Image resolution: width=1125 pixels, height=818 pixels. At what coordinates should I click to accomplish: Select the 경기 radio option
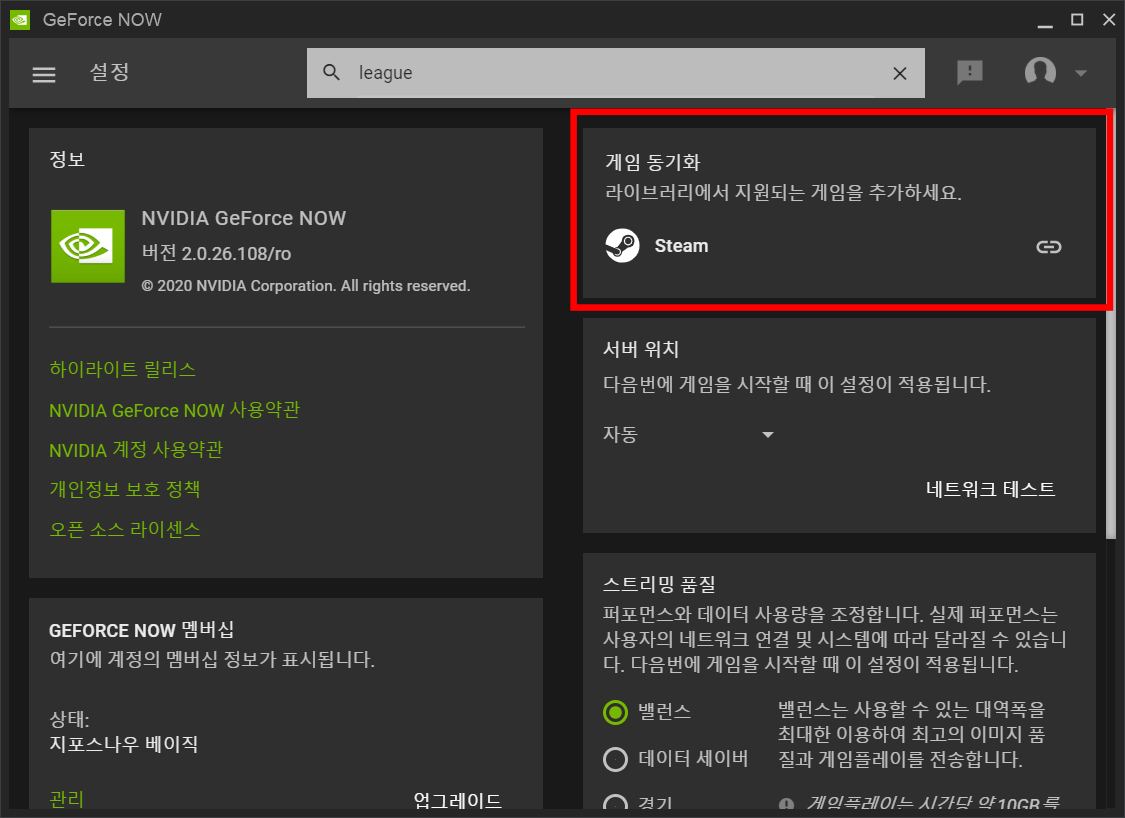tap(615, 805)
